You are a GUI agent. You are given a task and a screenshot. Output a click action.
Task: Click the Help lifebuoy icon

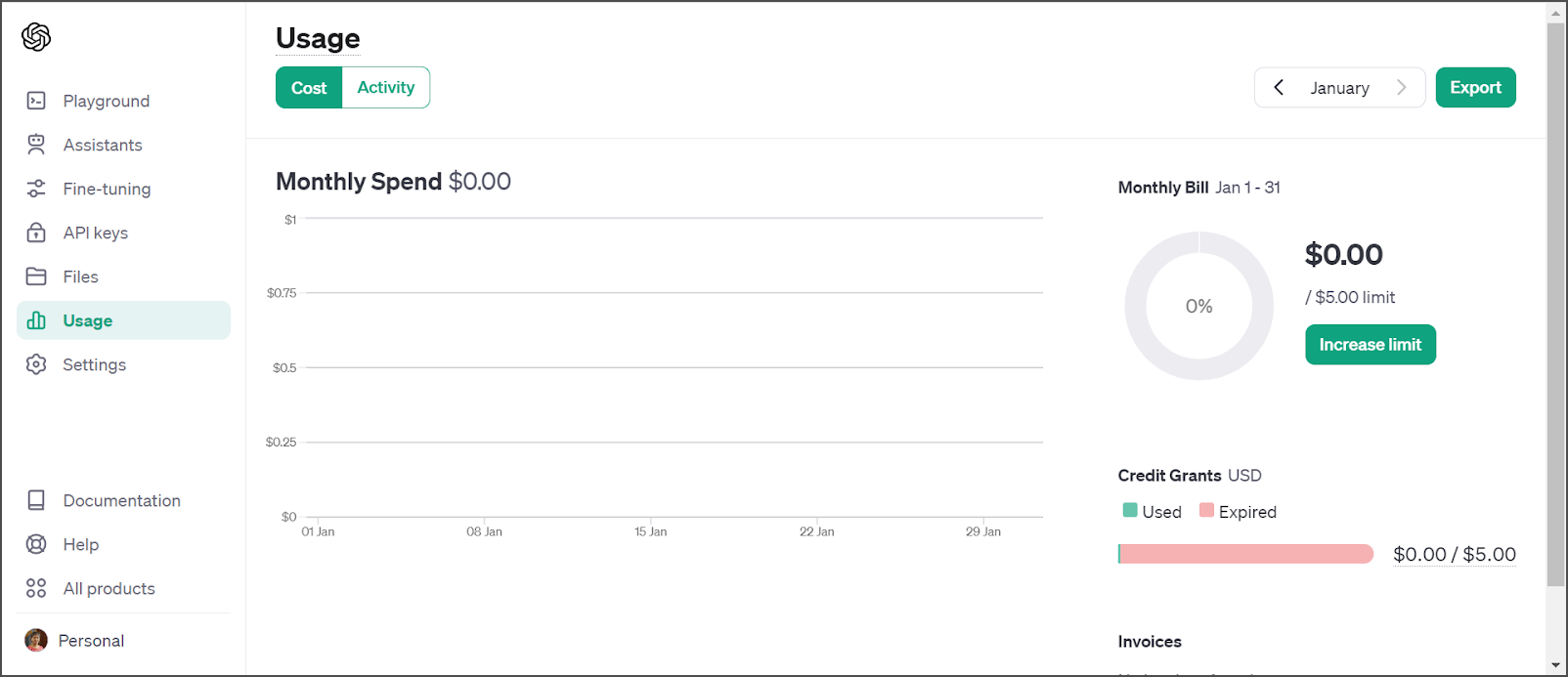pyautogui.click(x=36, y=544)
